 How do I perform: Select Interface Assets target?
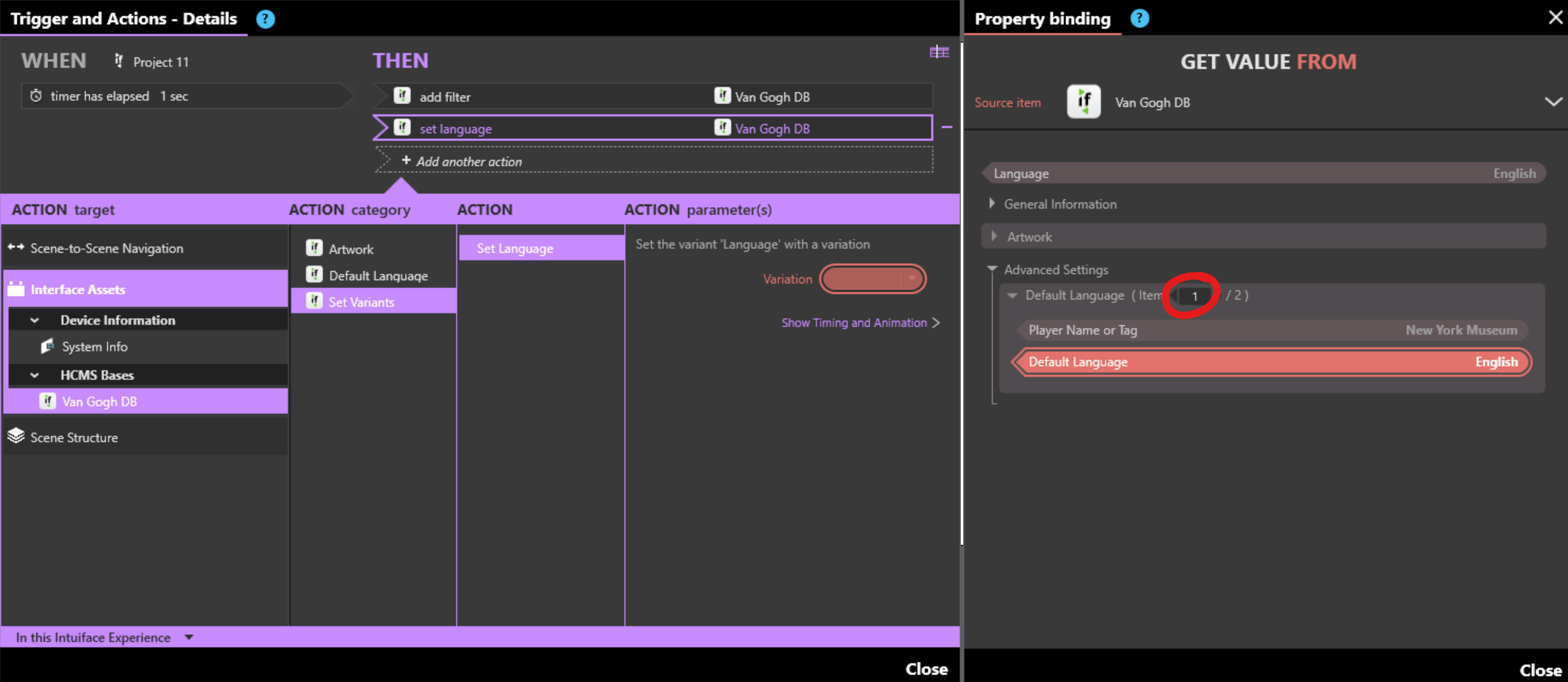(146, 289)
